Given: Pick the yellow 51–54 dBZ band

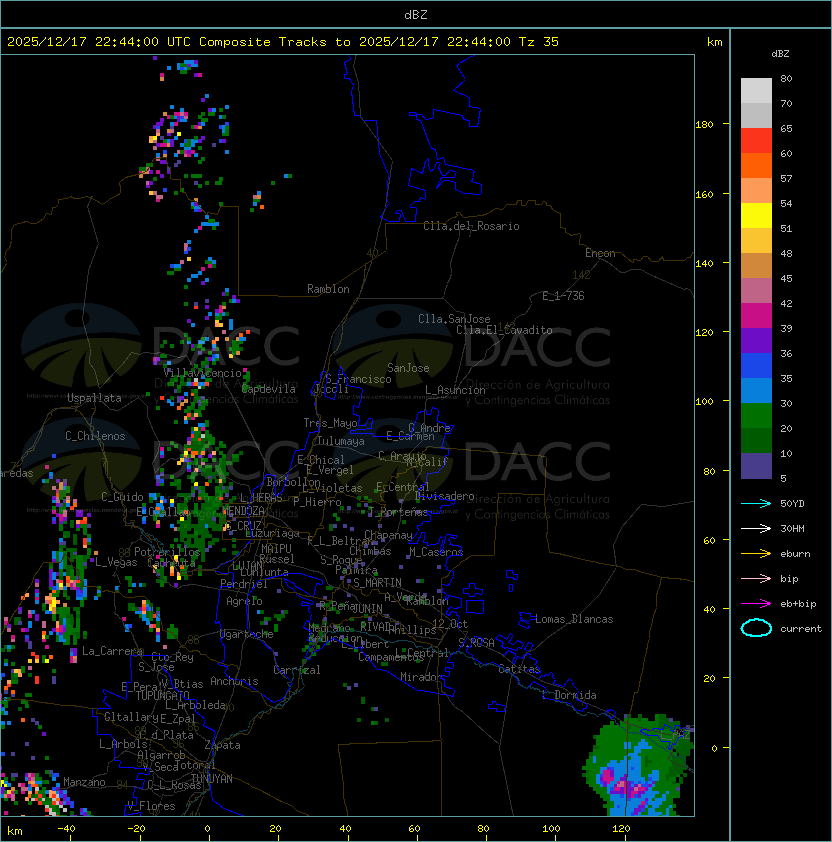Looking at the screenshot, I should [756, 215].
